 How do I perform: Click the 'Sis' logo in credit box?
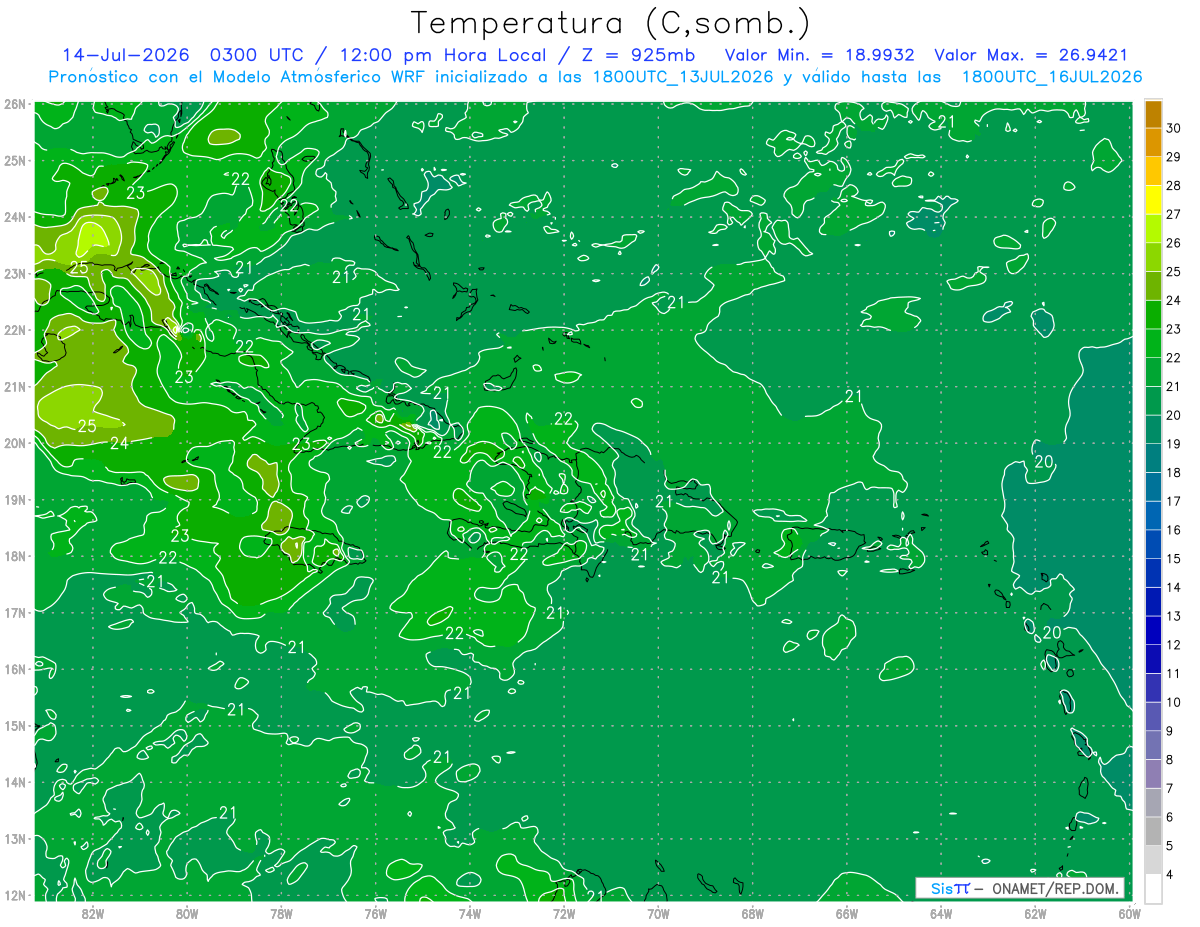(x=940, y=888)
